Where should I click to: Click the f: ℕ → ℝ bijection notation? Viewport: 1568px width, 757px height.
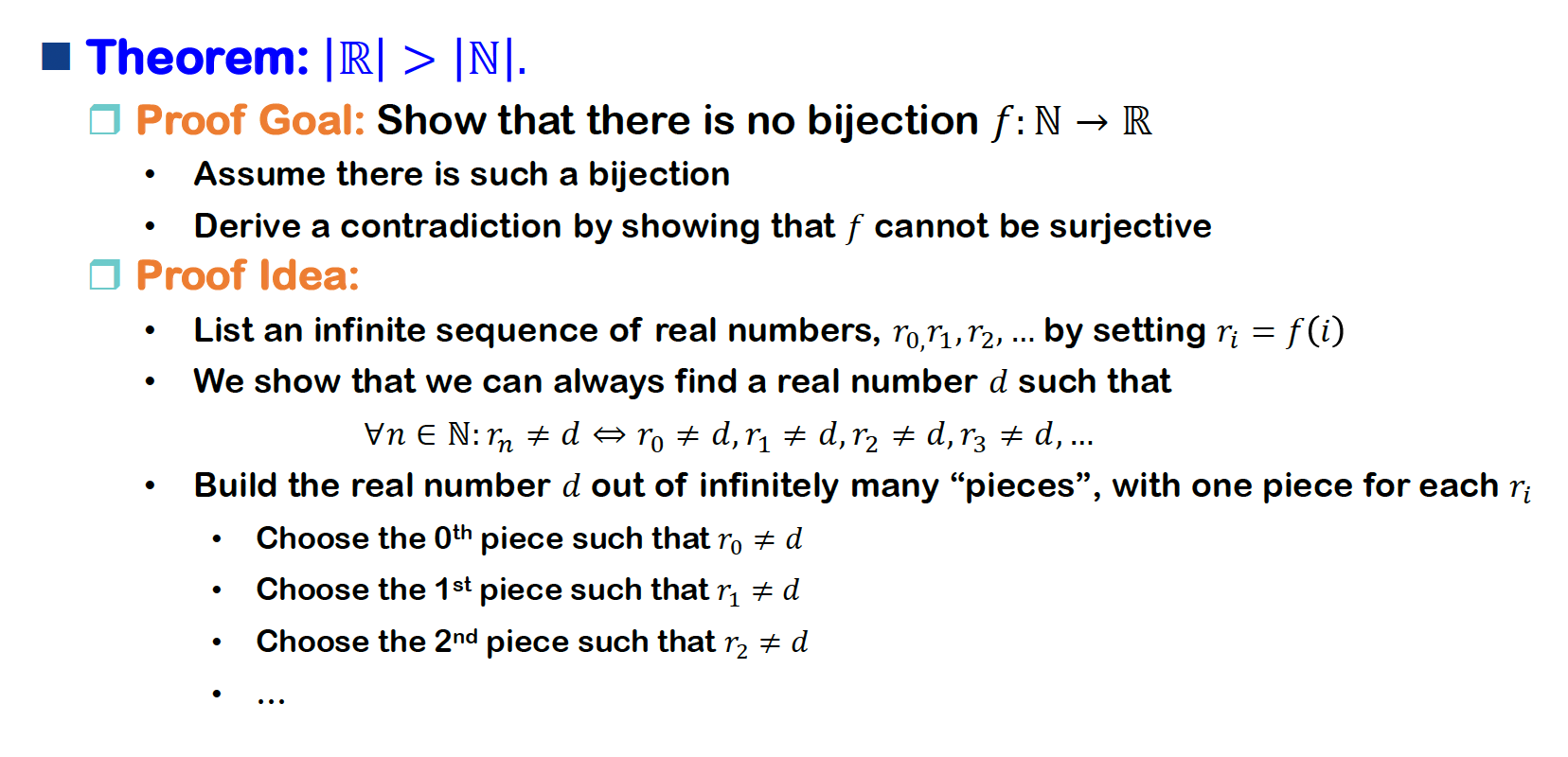[1072, 121]
